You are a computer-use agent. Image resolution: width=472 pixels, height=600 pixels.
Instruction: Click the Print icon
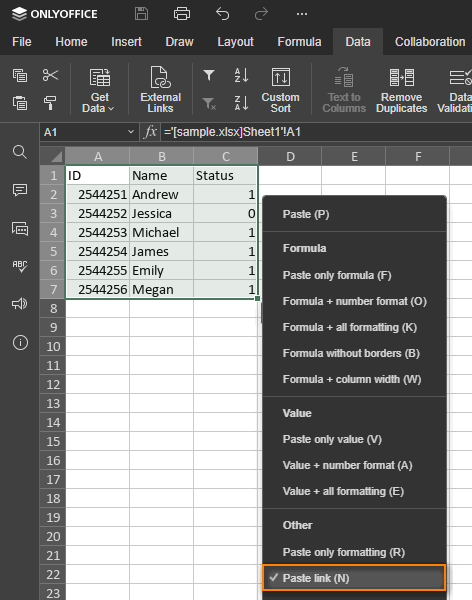[x=181, y=14]
